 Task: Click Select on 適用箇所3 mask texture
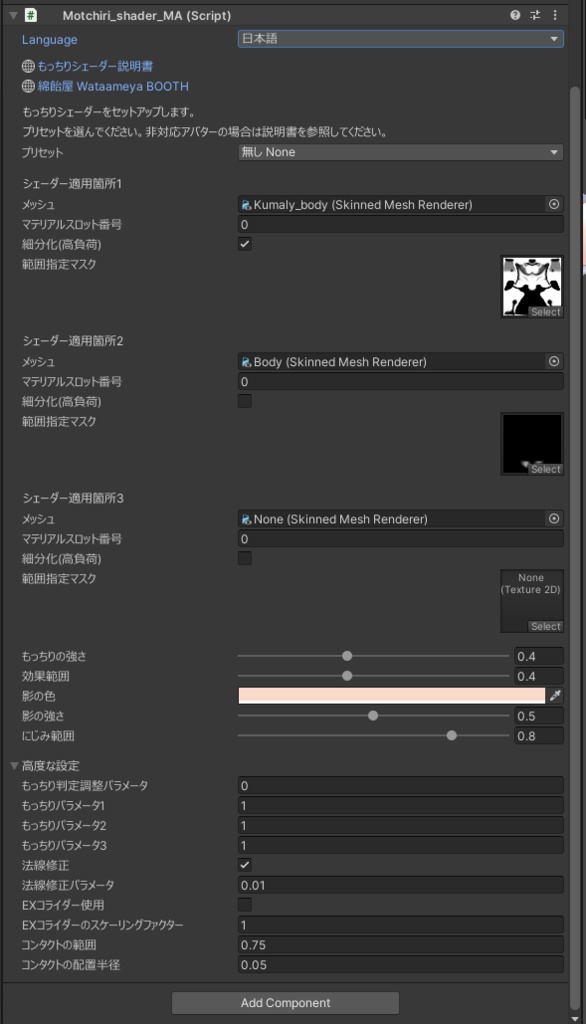point(545,627)
